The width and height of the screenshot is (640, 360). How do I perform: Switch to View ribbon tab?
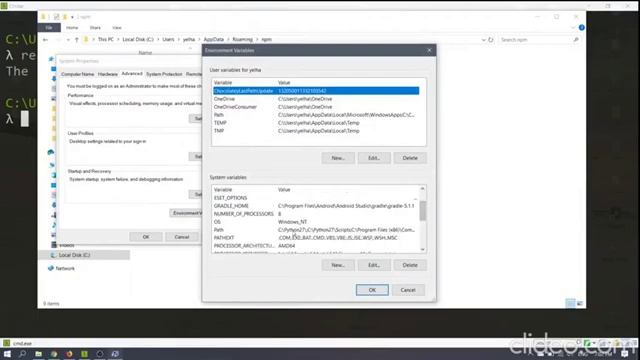[117, 27]
